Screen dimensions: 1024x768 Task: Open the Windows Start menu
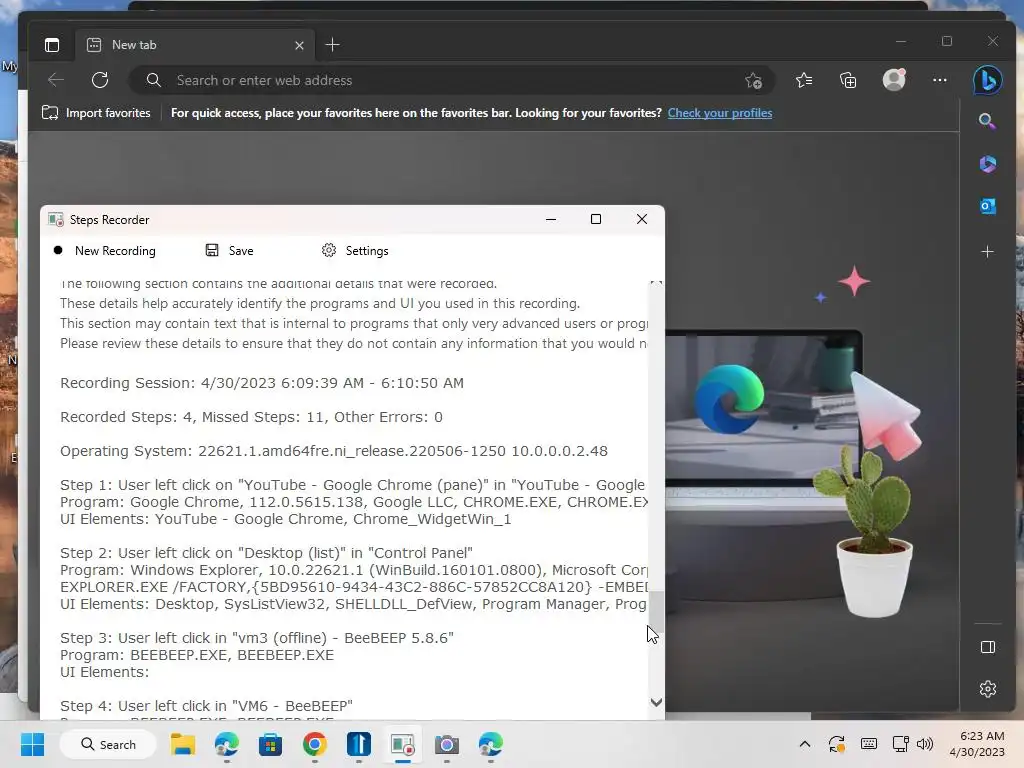tap(32, 744)
